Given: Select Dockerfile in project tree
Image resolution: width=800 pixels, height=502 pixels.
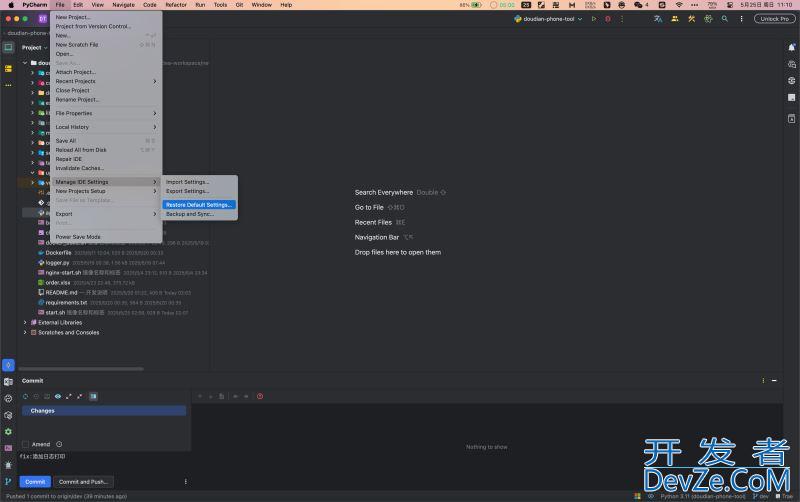Looking at the screenshot, I should (58, 253).
